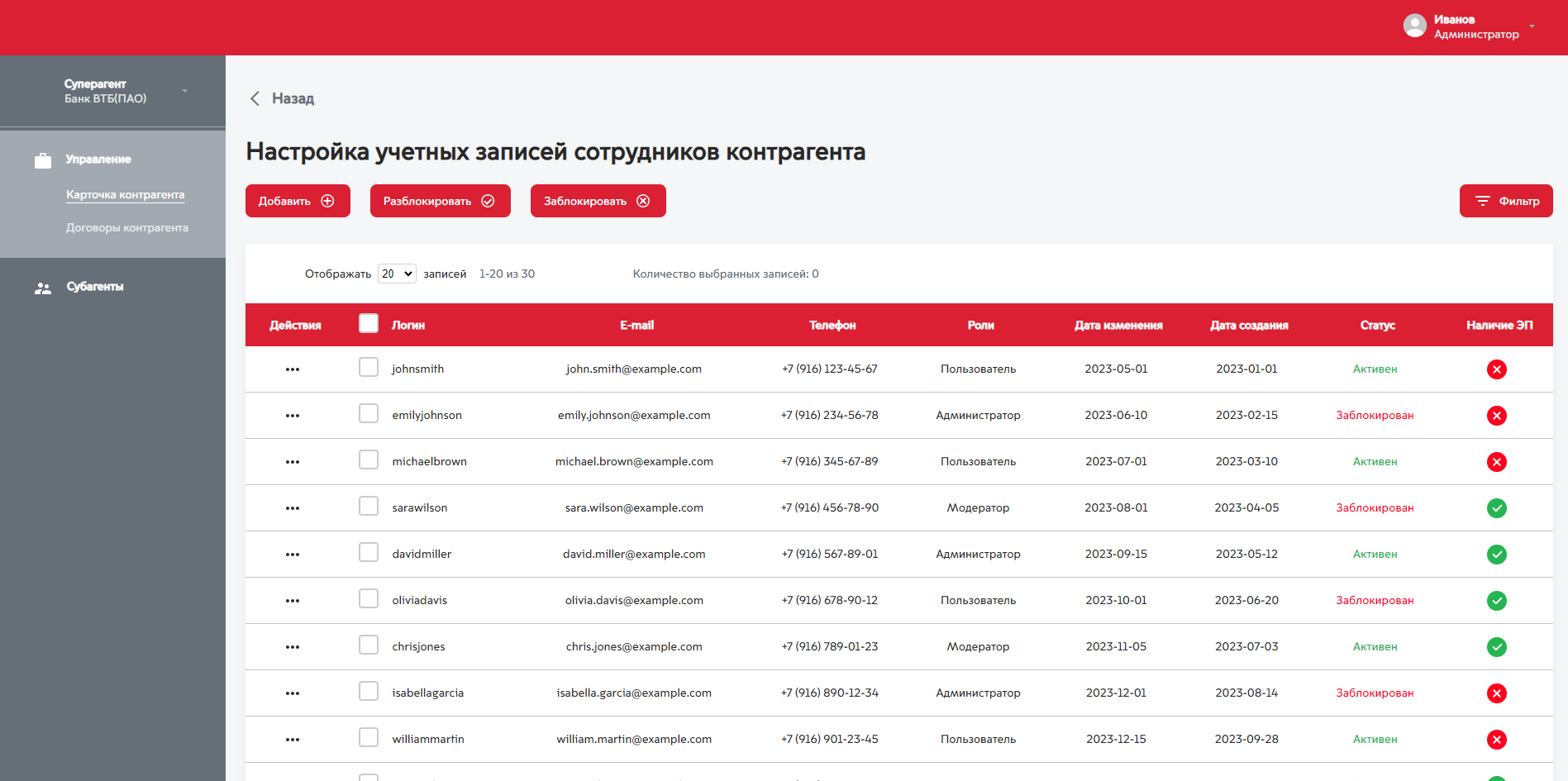The image size is (1568, 781).
Task: Click the Разблокировать button
Action: (x=441, y=201)
